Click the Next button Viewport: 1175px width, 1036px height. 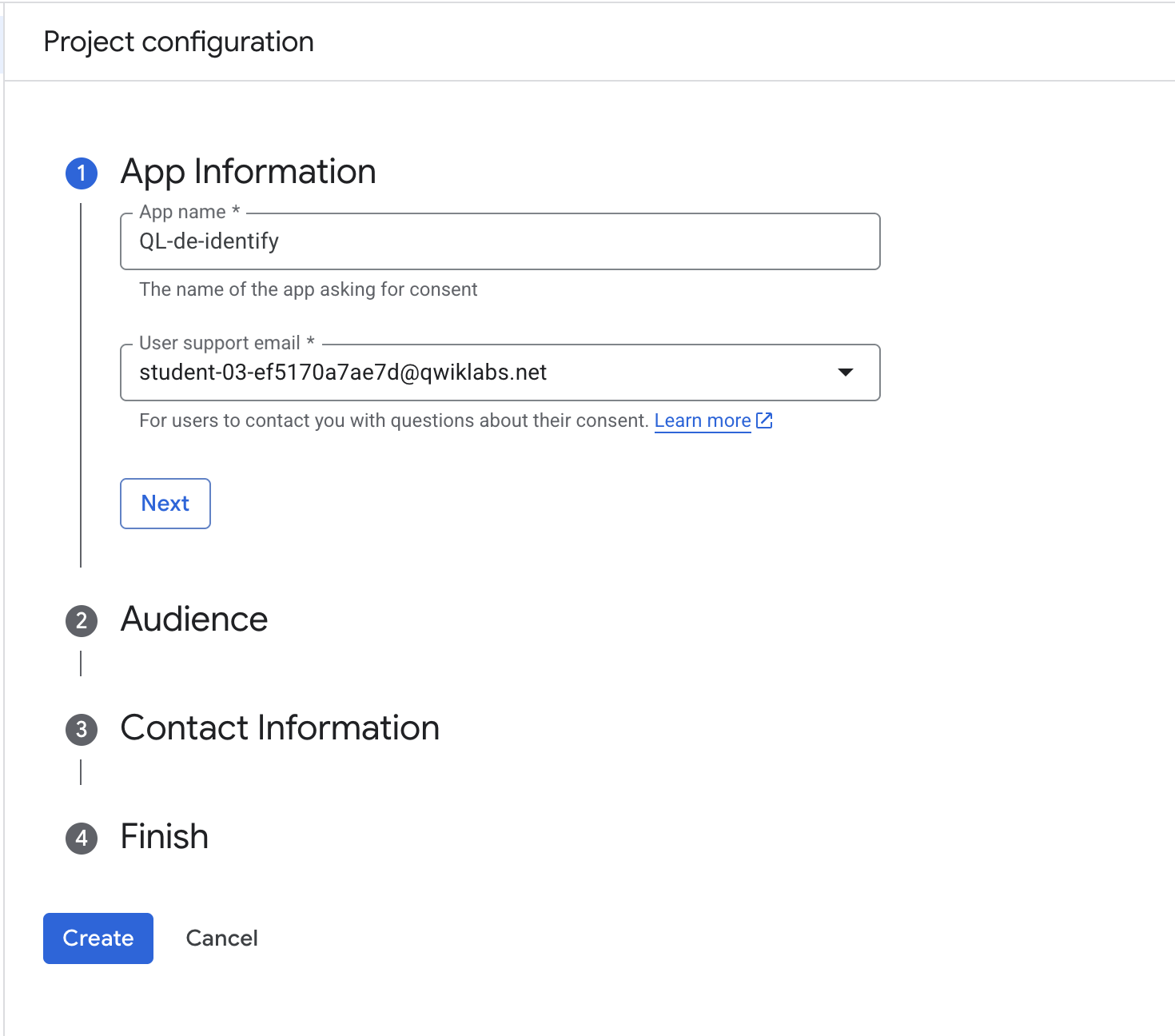tap(165, 504)
